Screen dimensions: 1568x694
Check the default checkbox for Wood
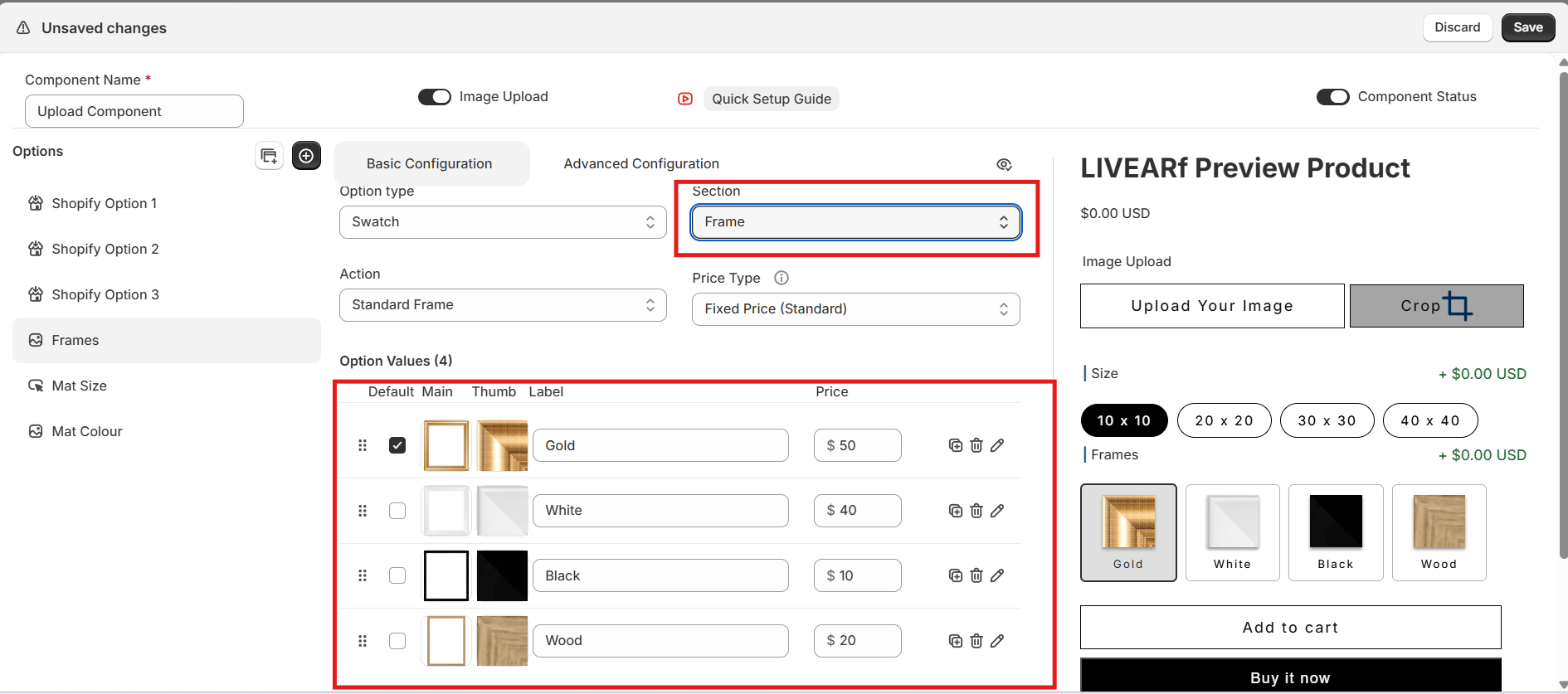(397, 641)
